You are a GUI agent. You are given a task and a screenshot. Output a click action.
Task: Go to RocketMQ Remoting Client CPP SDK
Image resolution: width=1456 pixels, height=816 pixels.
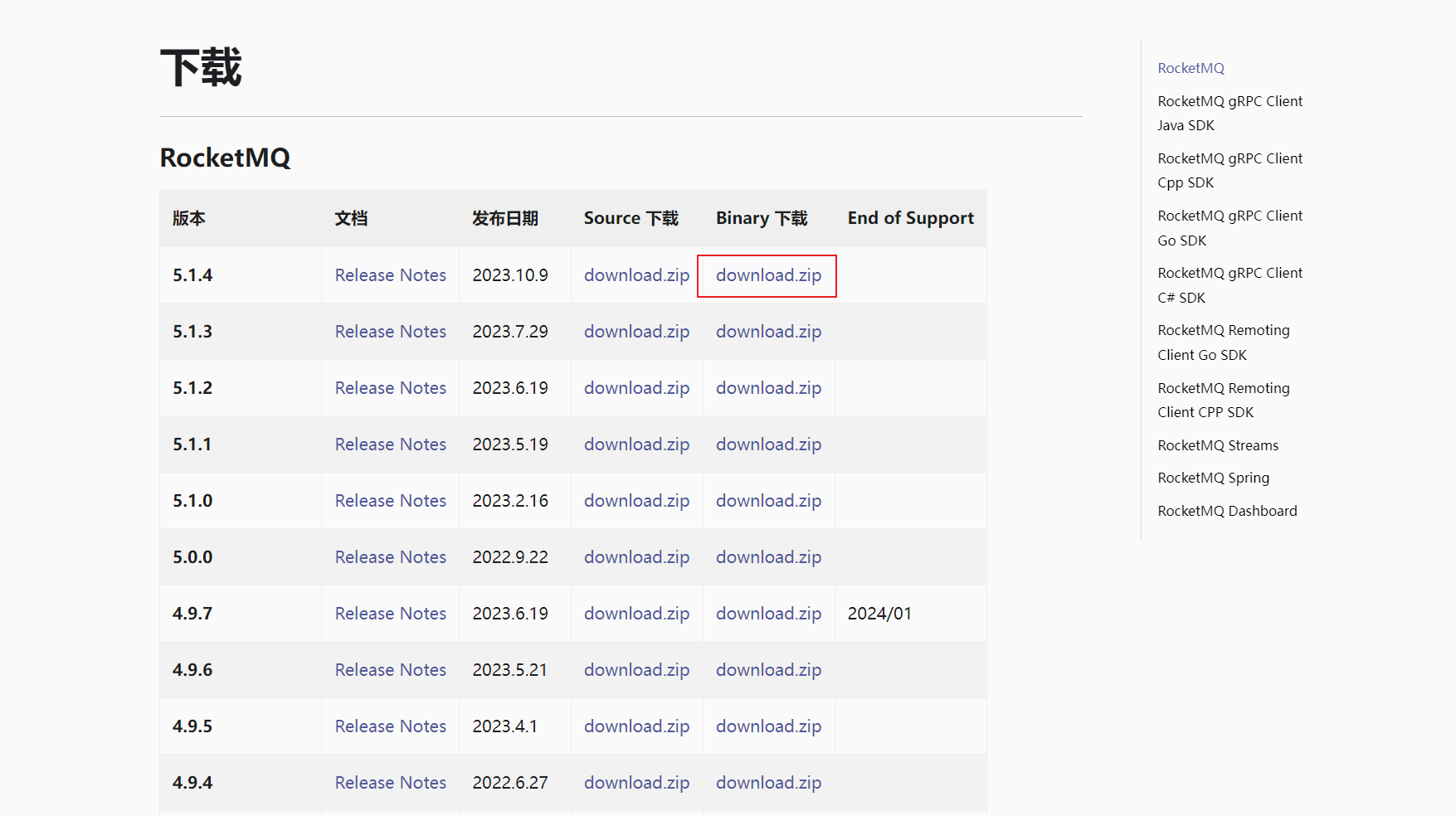click(1224, 401)
